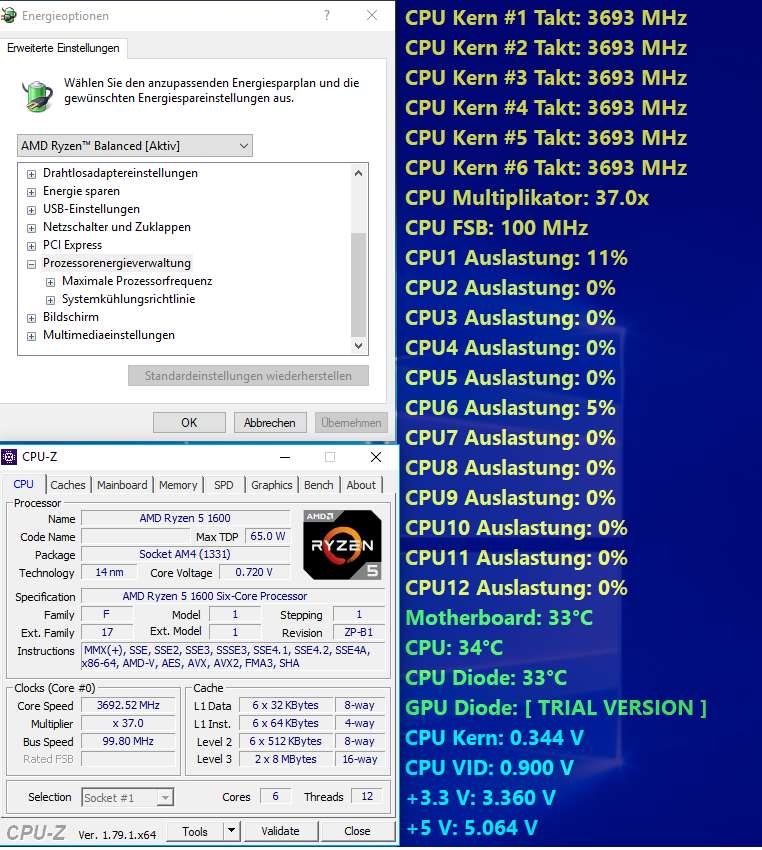This screenshot has height=850, width=762.
Task: Click the green battery plug icon
Action: (x=37, y=95)
